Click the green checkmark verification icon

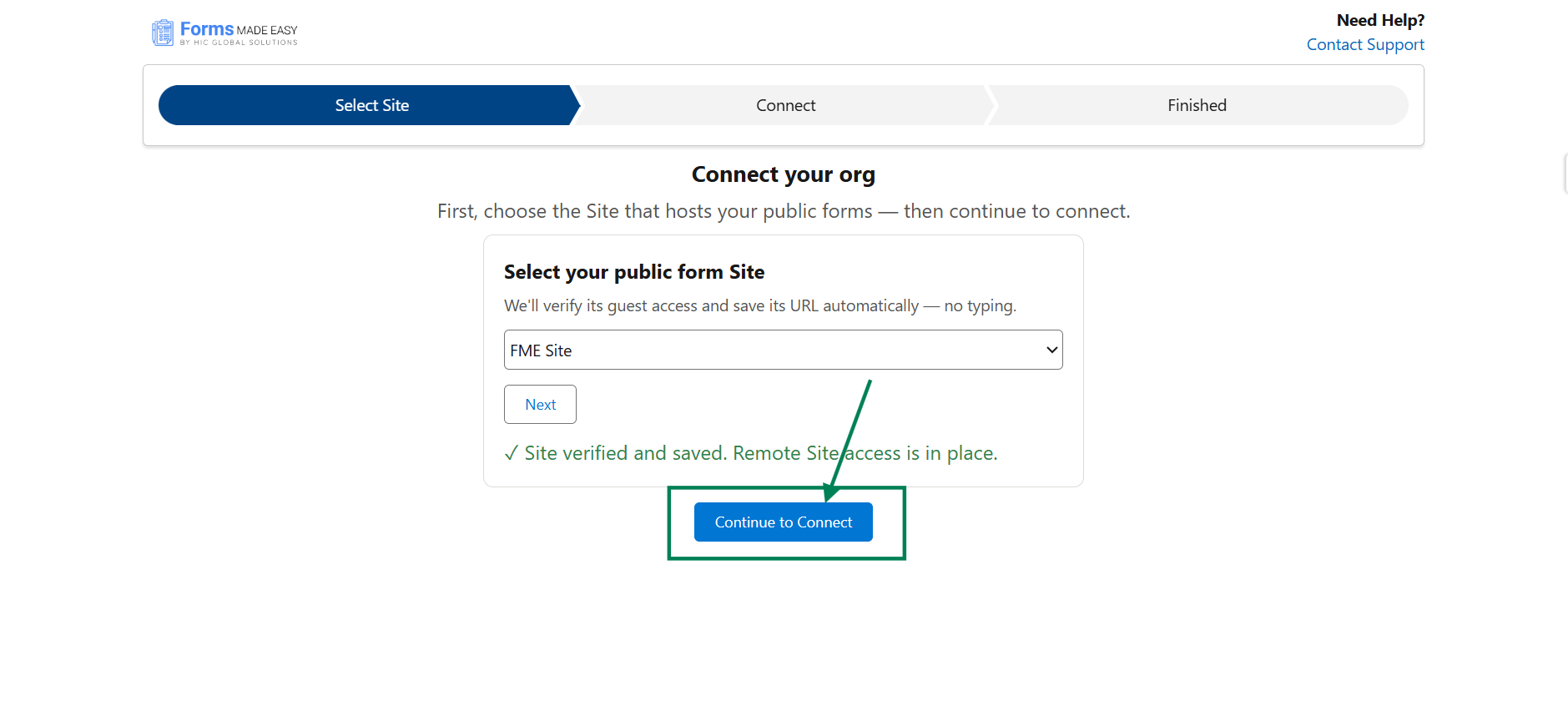(x=511, y=453)
